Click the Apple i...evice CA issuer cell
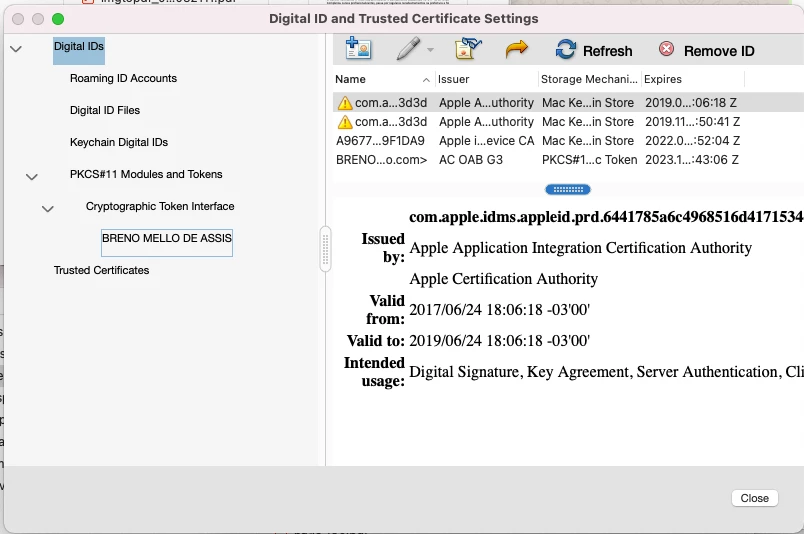This screenshot has width=804, height=534. click(x=487, y=141)
